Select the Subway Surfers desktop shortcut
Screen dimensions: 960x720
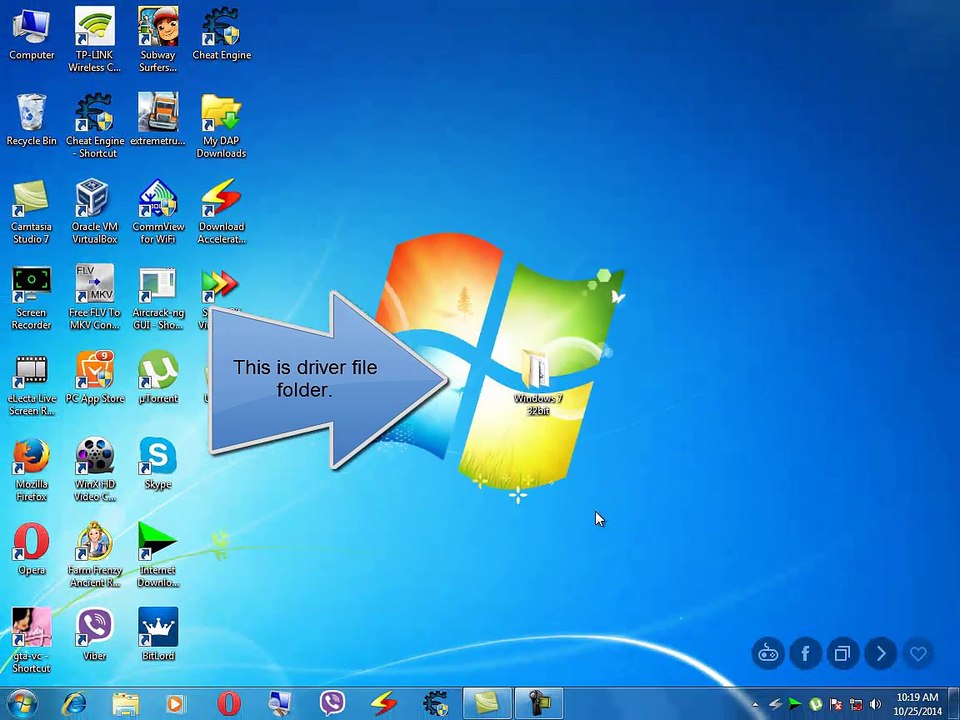[x=158, y=40]
